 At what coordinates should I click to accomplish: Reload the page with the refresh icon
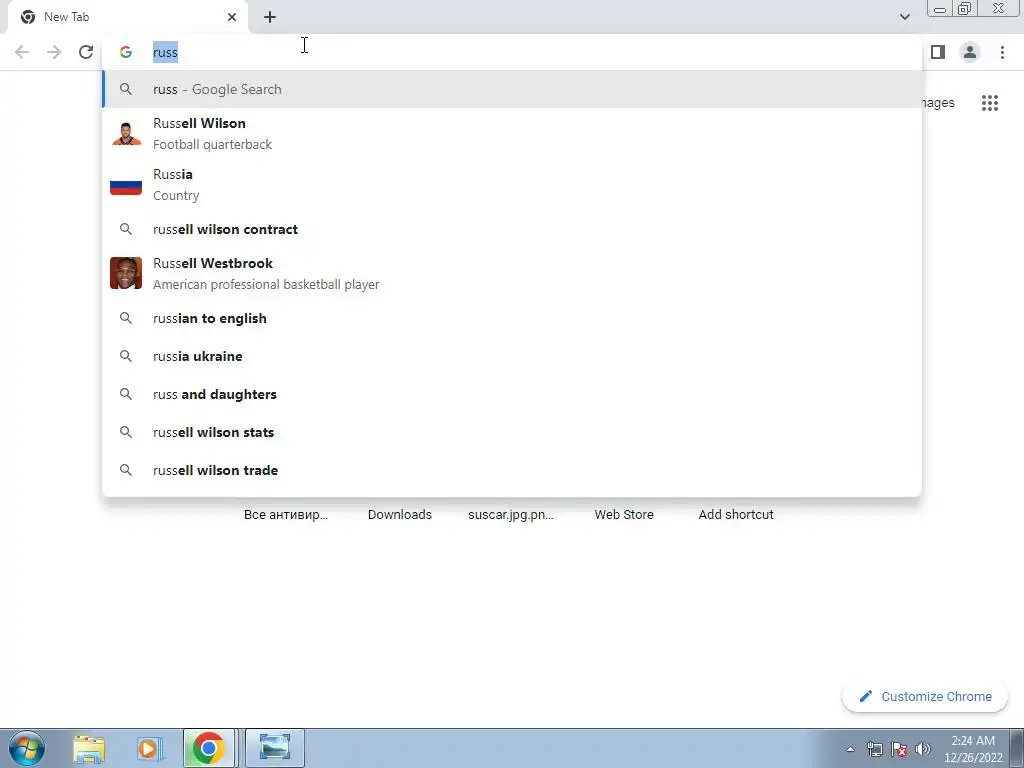pos(86,52)
